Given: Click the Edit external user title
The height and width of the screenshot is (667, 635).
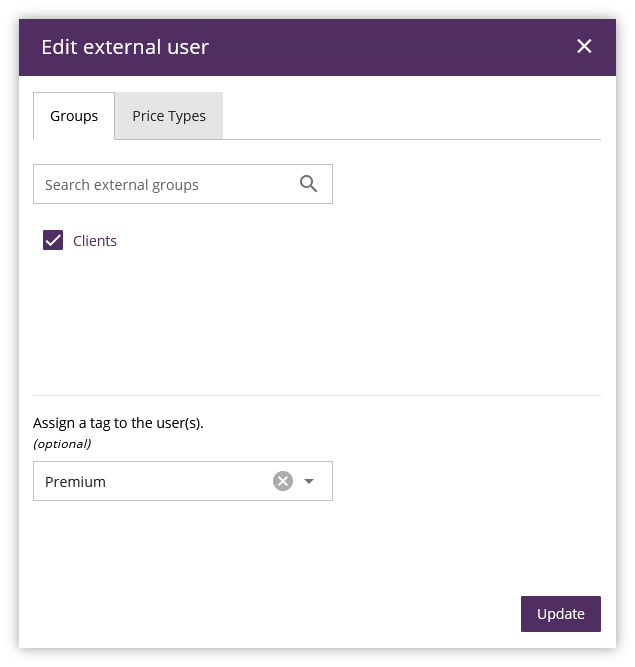Looking at the screenshot, I should (125, 47).
